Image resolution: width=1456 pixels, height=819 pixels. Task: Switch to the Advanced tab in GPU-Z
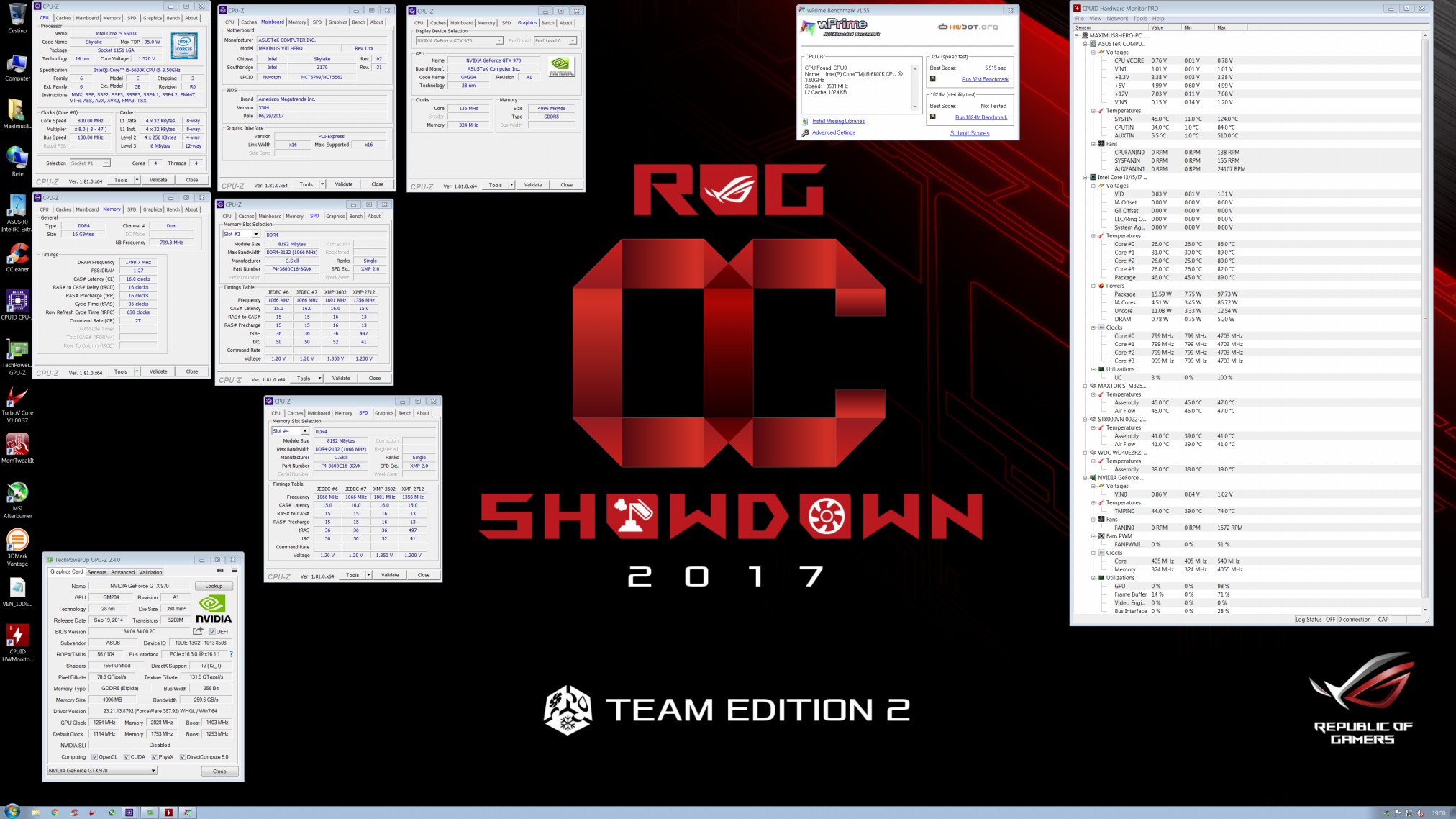click(122, 572)
